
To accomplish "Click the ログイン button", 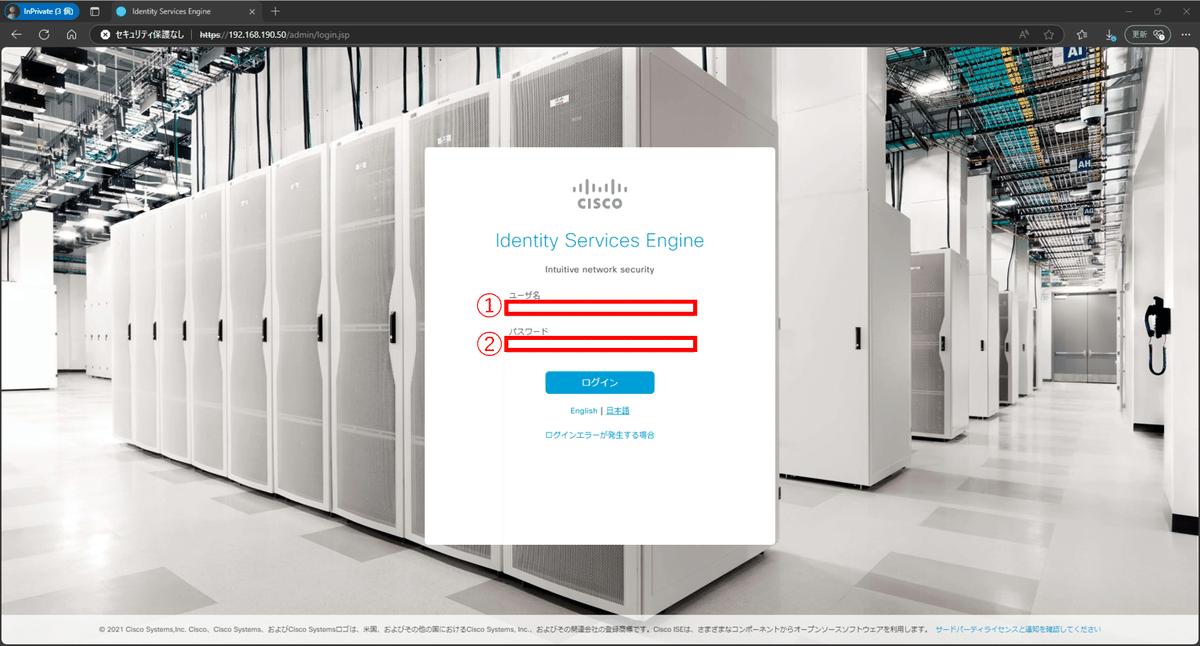I will click(x=600, y=383).
